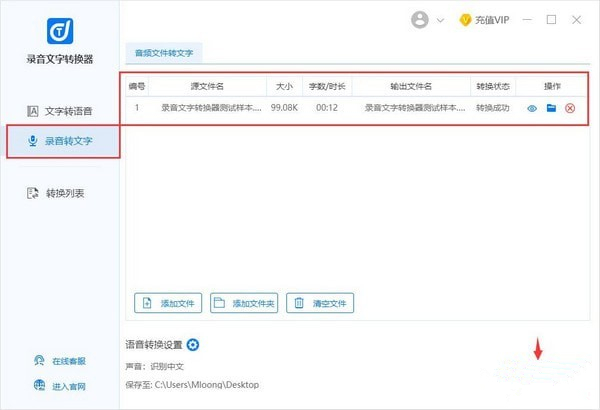Click the 字数/时长 column header
The image size is (600, 410).
pos(327,86)
